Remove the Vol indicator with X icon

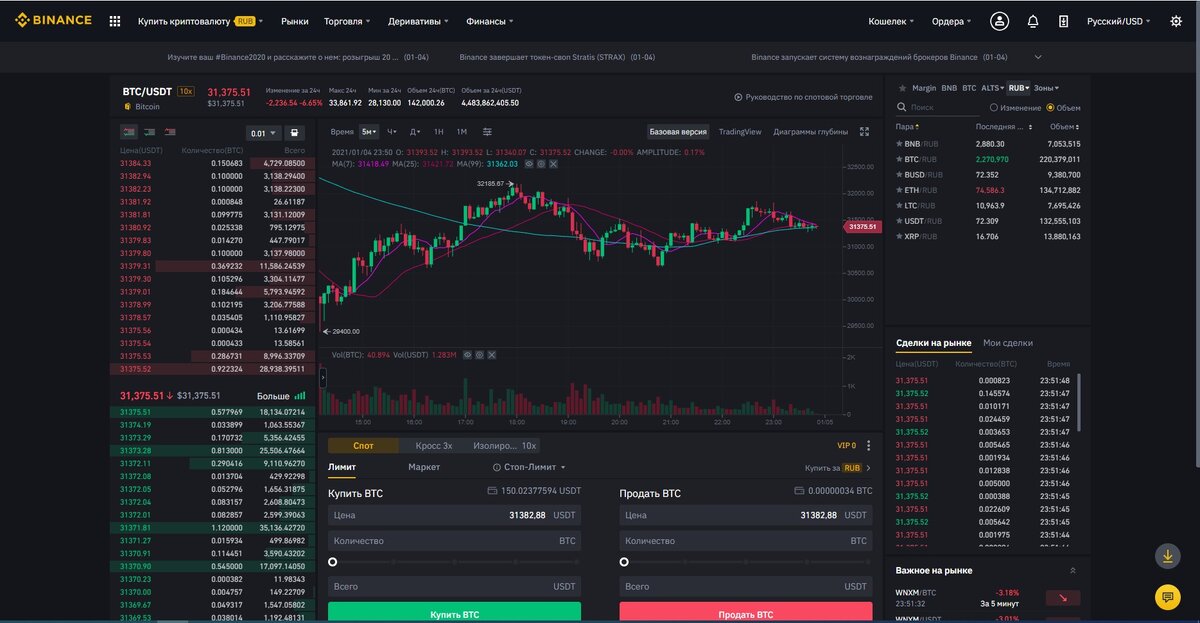click(491, 354)
